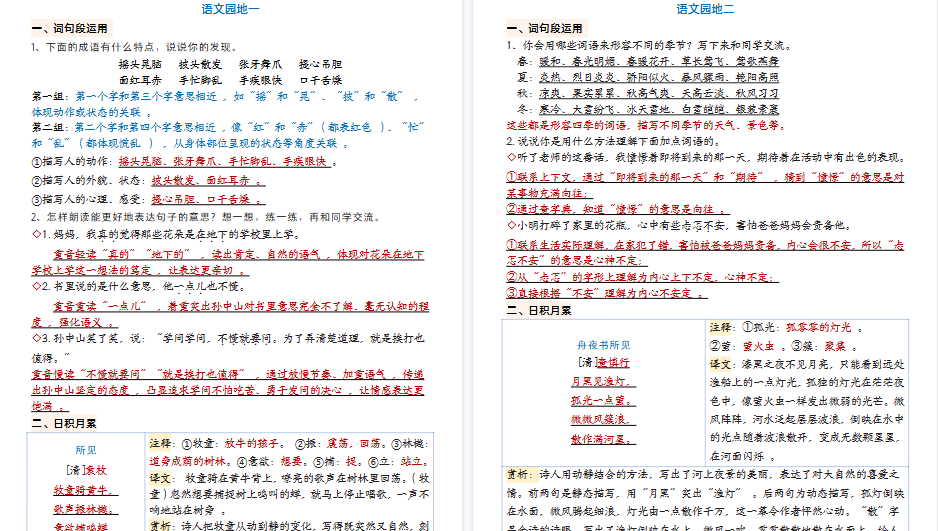Click the bold label 第二组
This screenshot has width=938, height=531.
click(50, 128)
